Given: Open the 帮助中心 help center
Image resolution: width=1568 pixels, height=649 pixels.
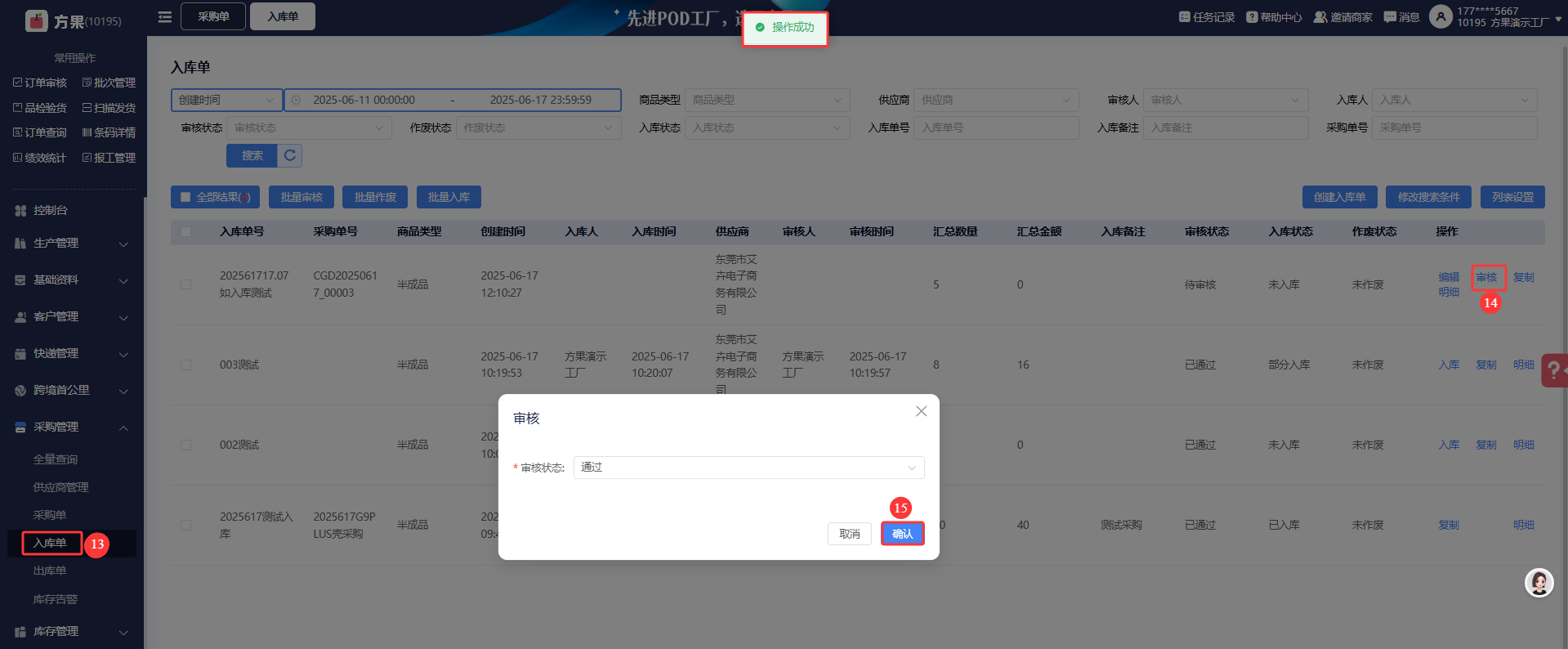Looking at the screenshot, I should 1274,17.
